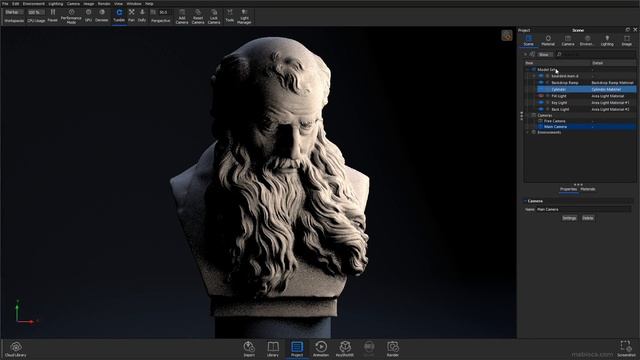Switch to the Lighting tab in Project
This screenshot has width=640, height=360.
[607, 40]
